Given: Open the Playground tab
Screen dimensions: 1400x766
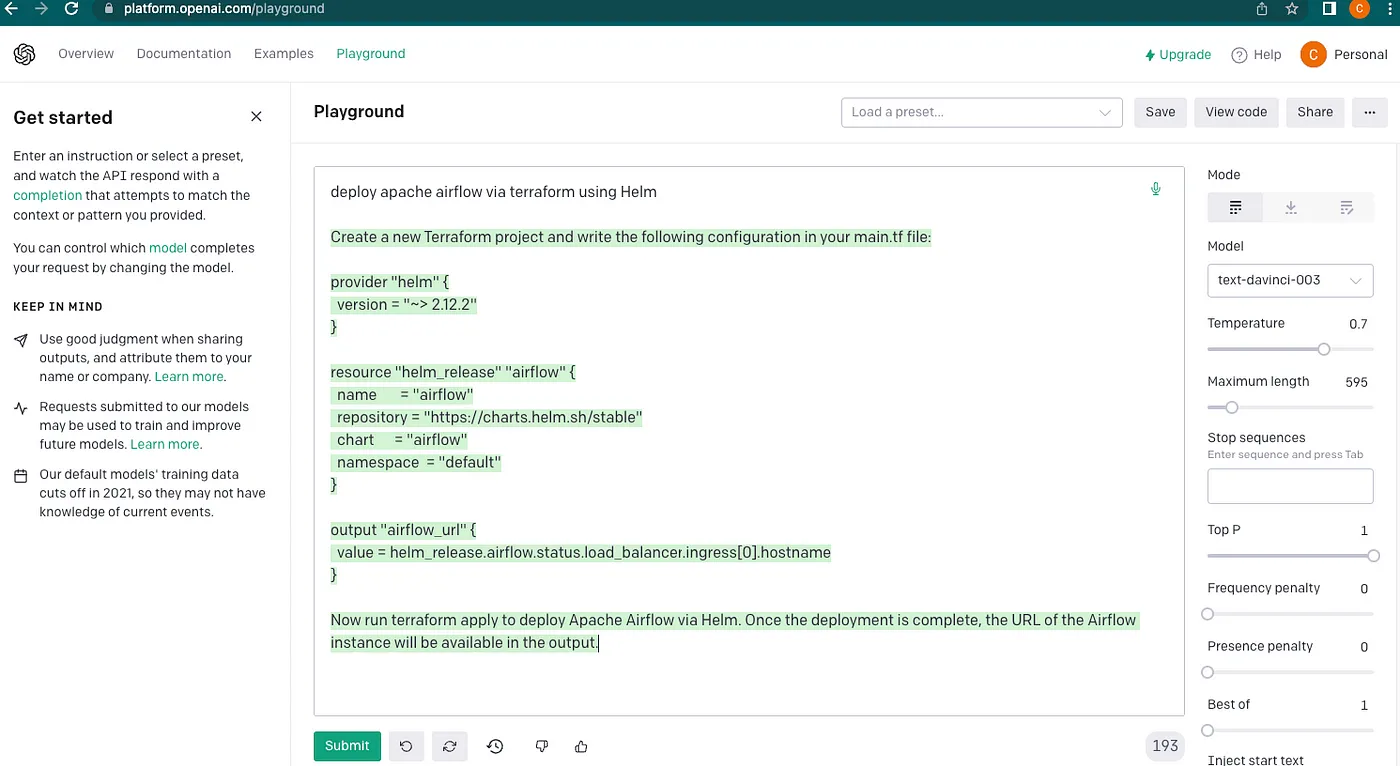Looking at the screenshot, I should tap(371, 54).
